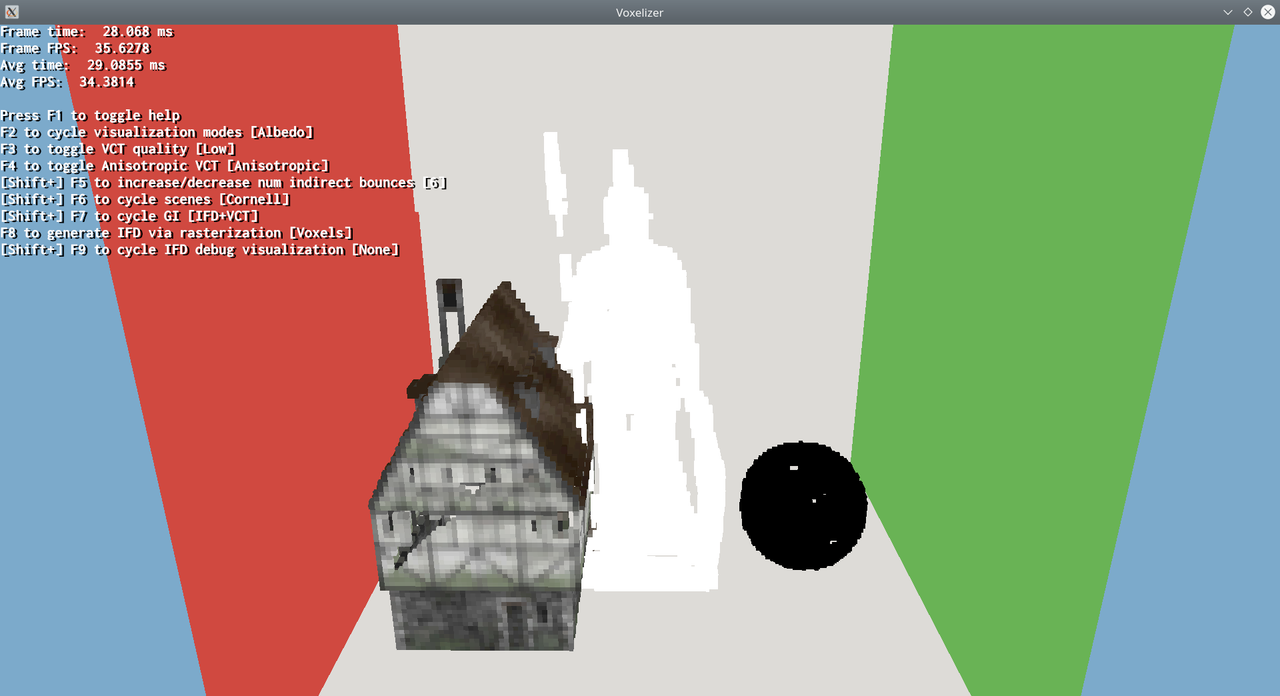Click the 'Press F1 to toggle help' line

pos(90,115)
